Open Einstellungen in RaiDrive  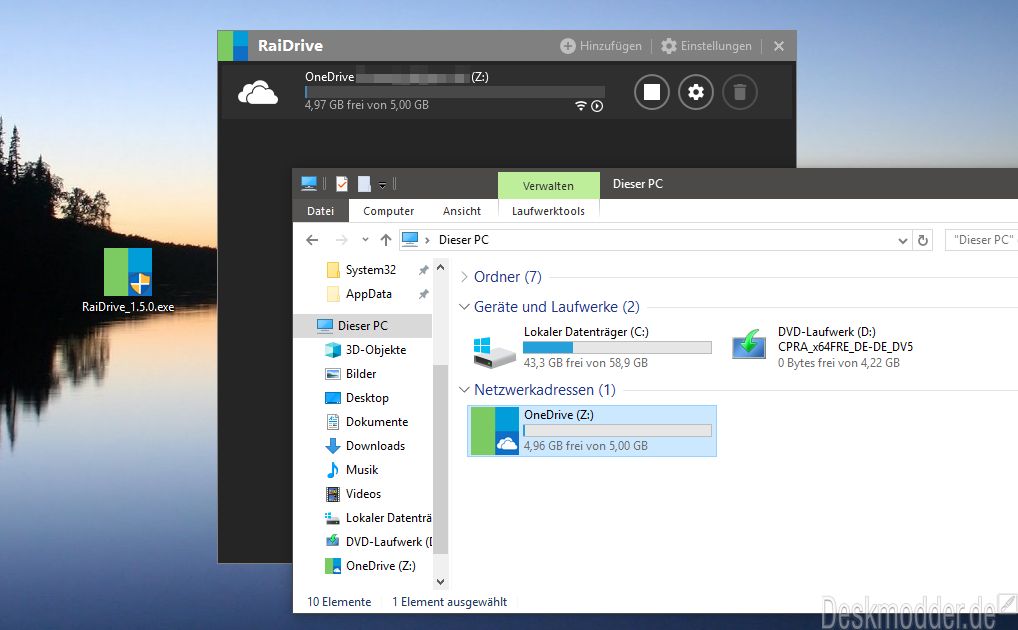(706, 45)
